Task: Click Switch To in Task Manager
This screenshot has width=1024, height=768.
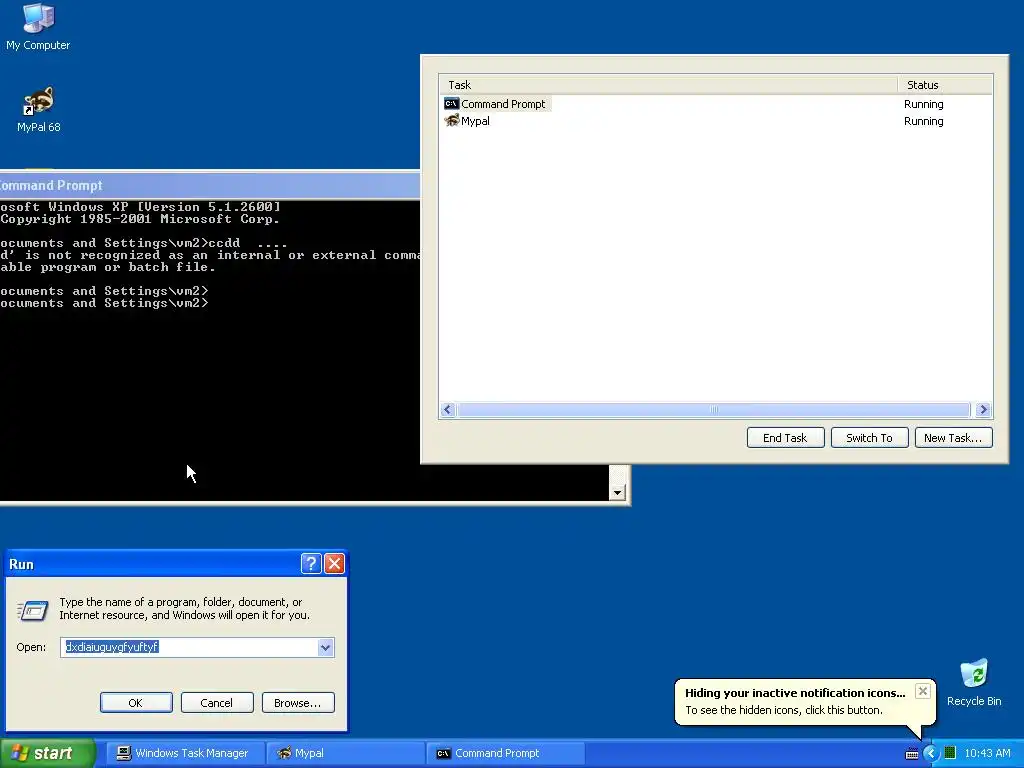Action: point(869,438)
